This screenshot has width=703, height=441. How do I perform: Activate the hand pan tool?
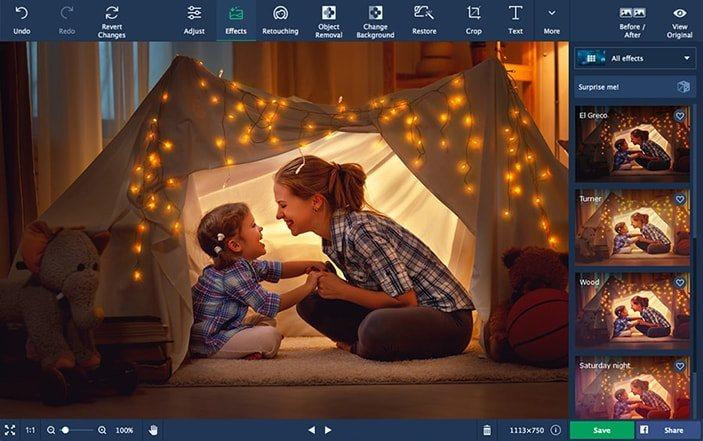(154, 430)
